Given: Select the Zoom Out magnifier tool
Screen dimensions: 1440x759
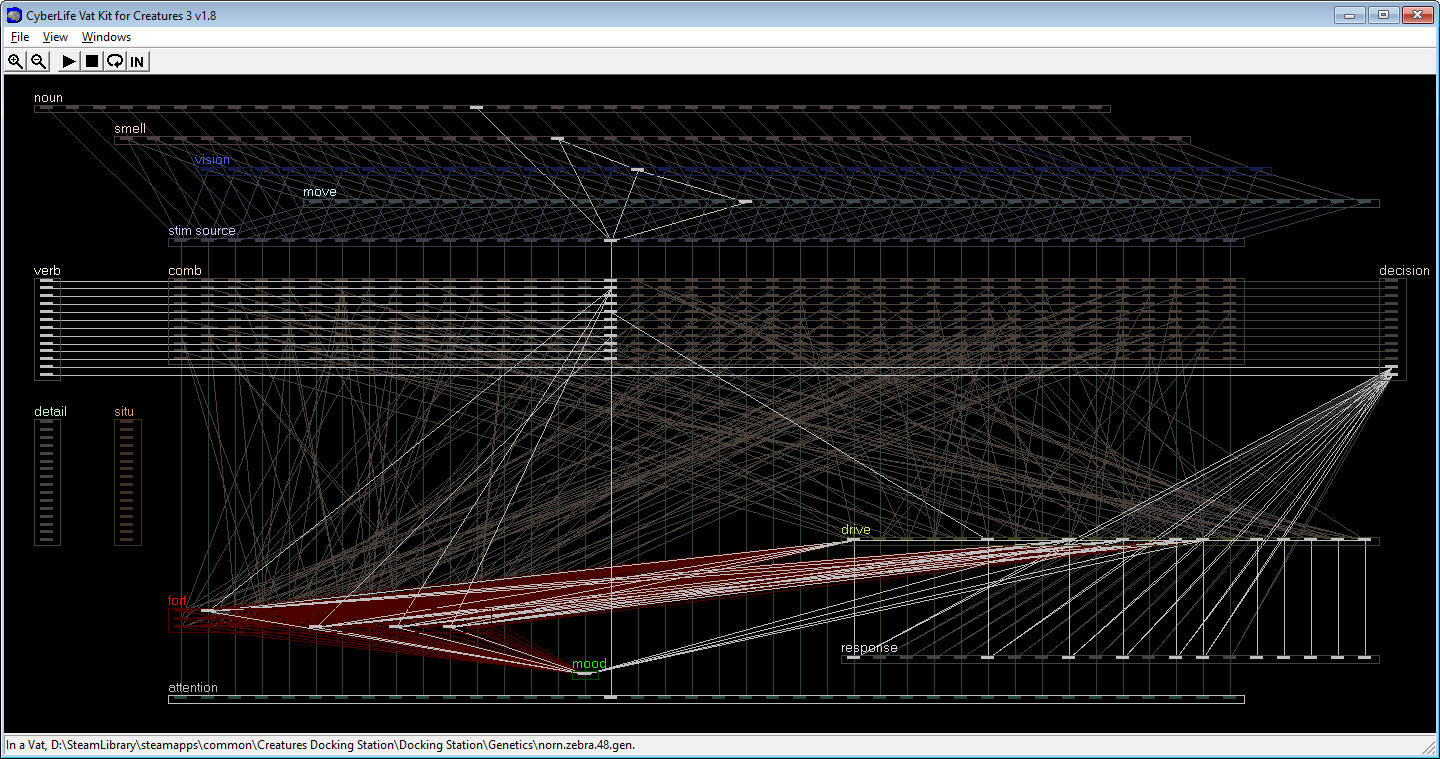Looking at the screenshot, I should tap(37, 61).
